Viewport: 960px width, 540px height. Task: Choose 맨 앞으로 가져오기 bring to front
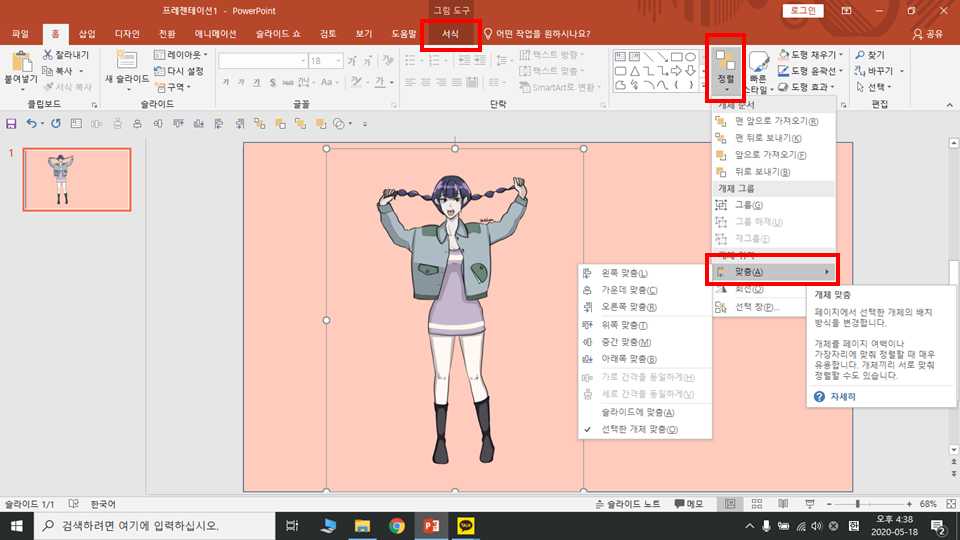tap(773, 121)
